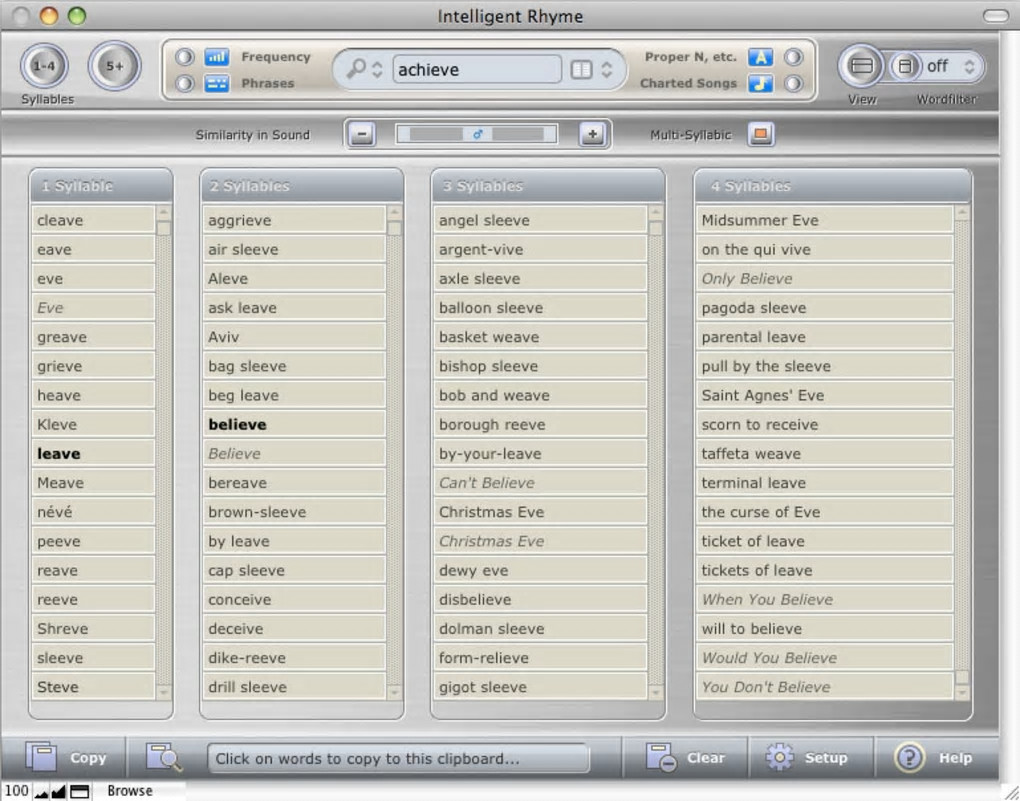Select the phrase "angel sleeve"

(x=540, y=220)
